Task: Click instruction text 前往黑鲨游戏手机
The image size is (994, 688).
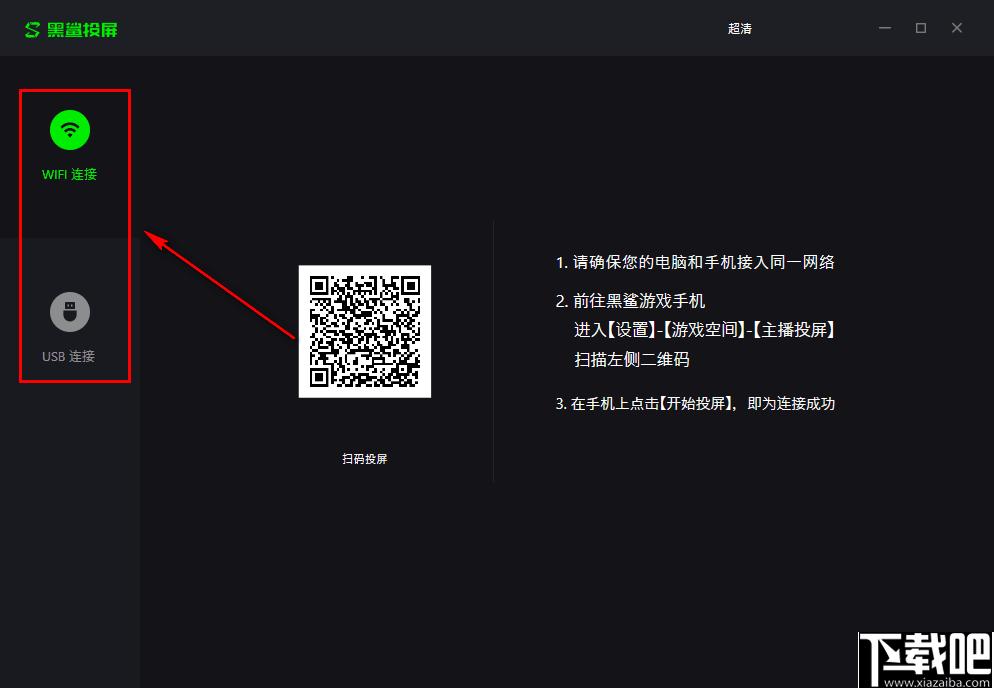Action: click(631, 301)
